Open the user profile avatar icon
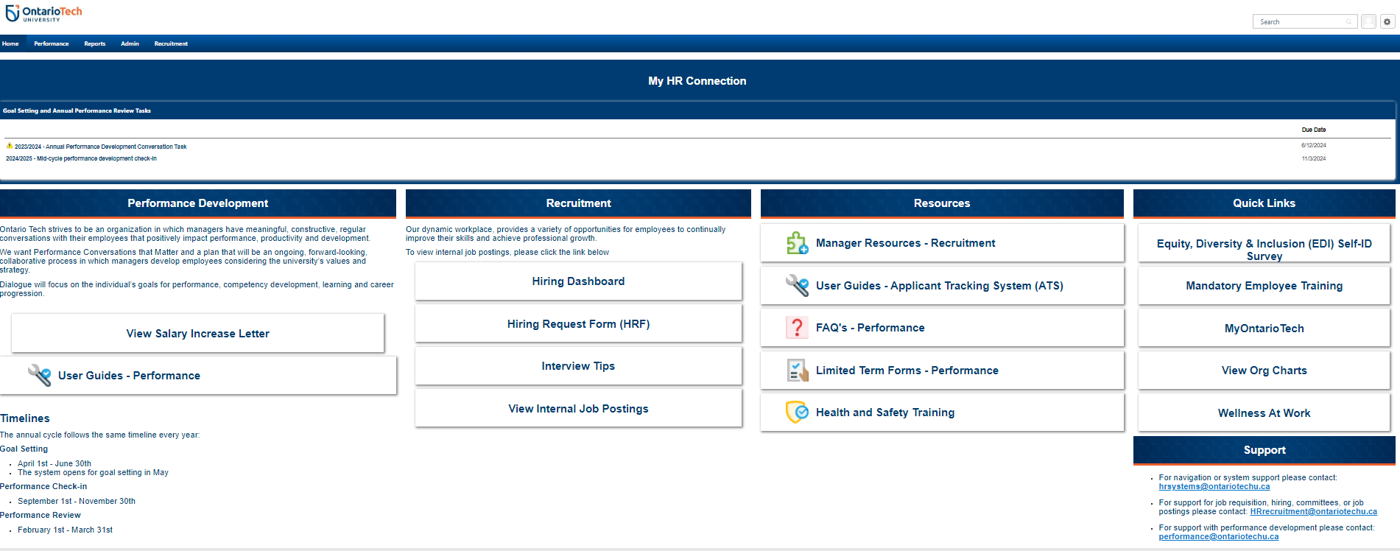This screenshot has height=551, width=1400. (x=1369, y=21)
